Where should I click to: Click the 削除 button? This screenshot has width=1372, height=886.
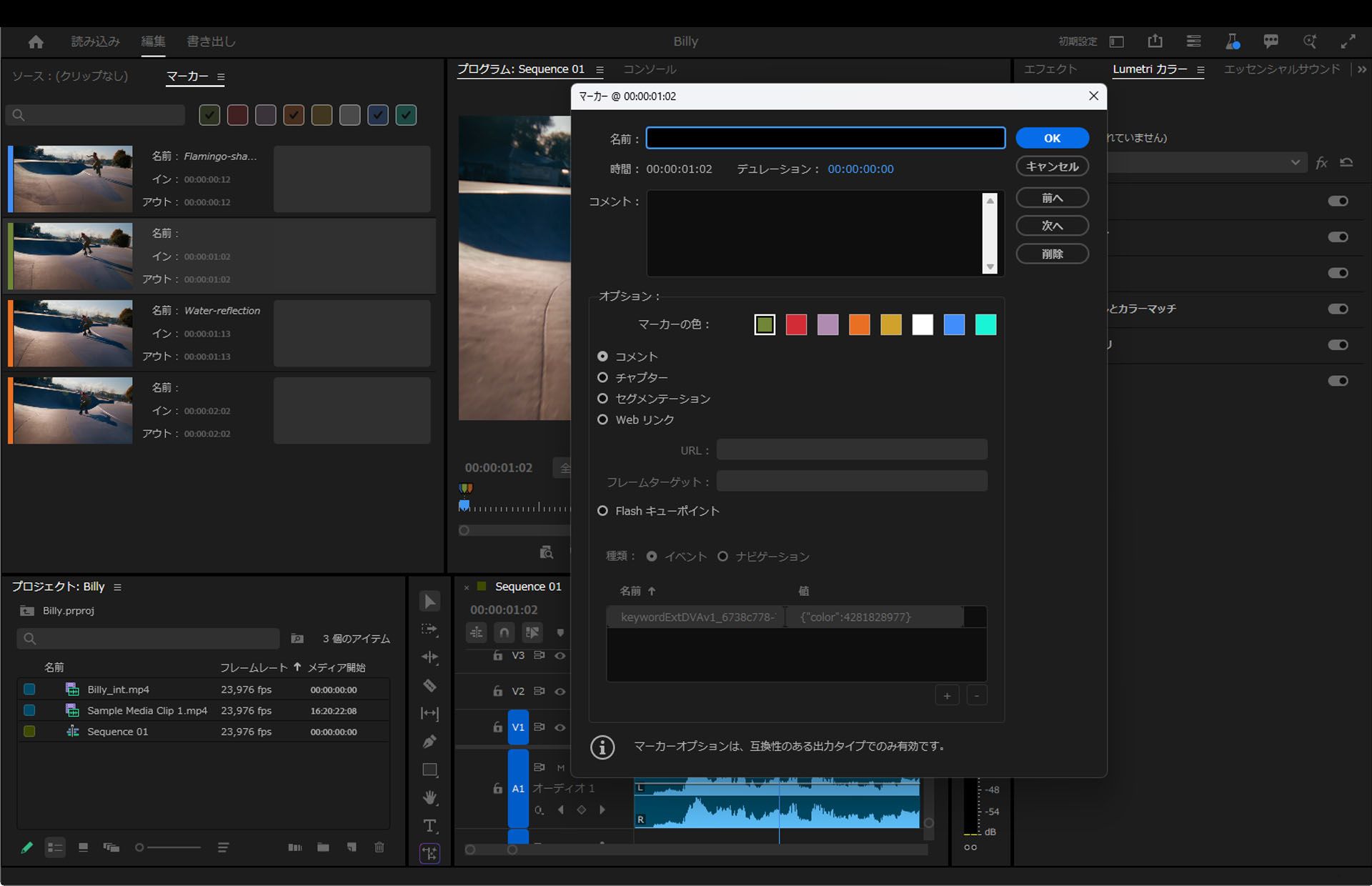1052,254
